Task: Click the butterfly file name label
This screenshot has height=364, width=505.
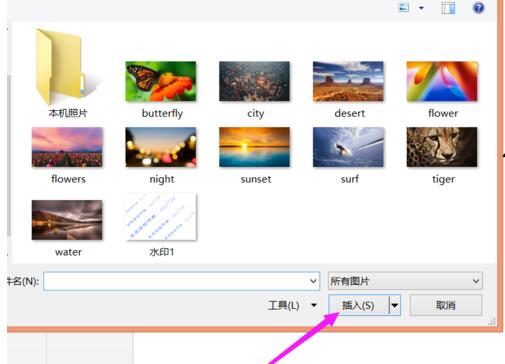Action: [162, 113]
